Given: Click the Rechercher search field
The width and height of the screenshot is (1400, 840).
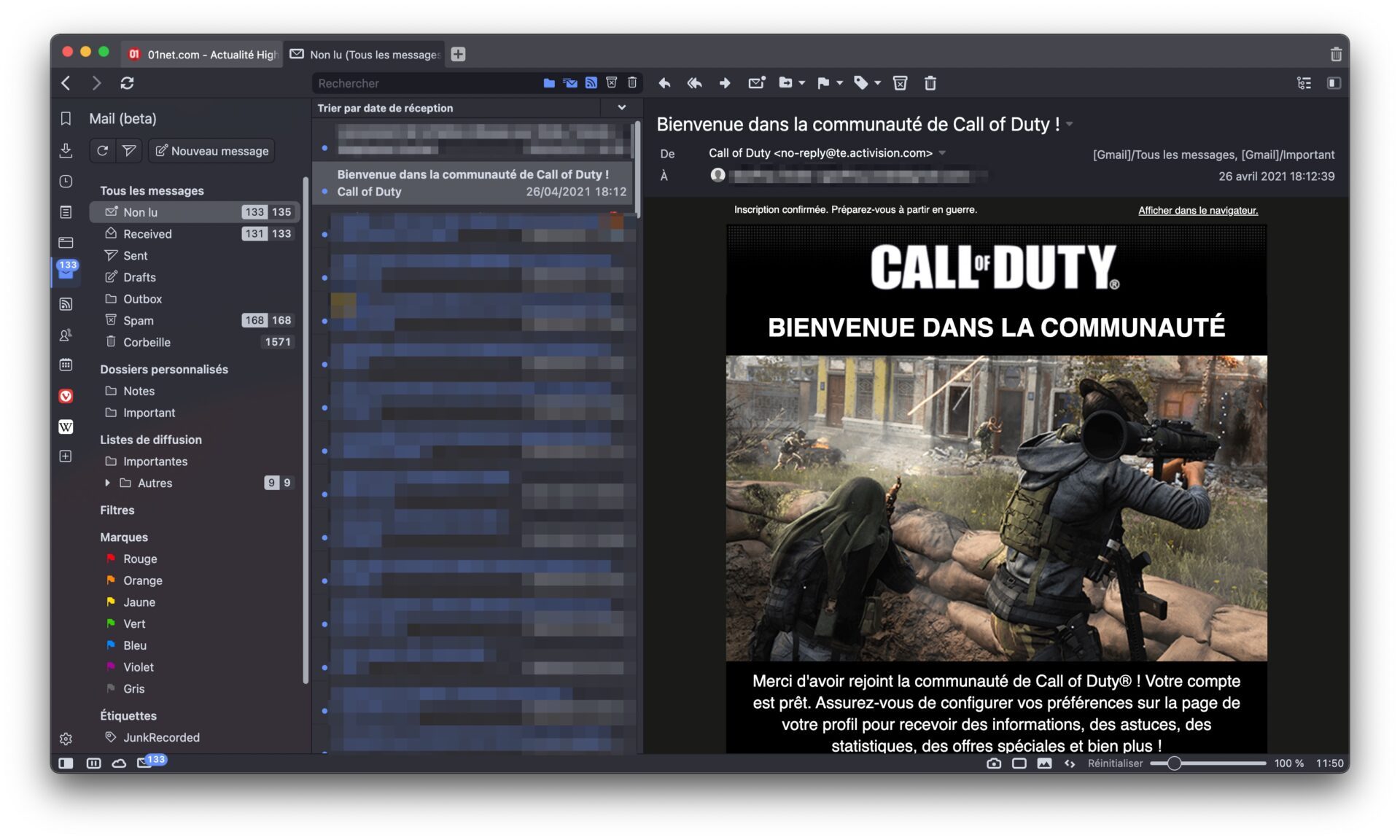Looking at the screenshot, I should tap(427, 83).
